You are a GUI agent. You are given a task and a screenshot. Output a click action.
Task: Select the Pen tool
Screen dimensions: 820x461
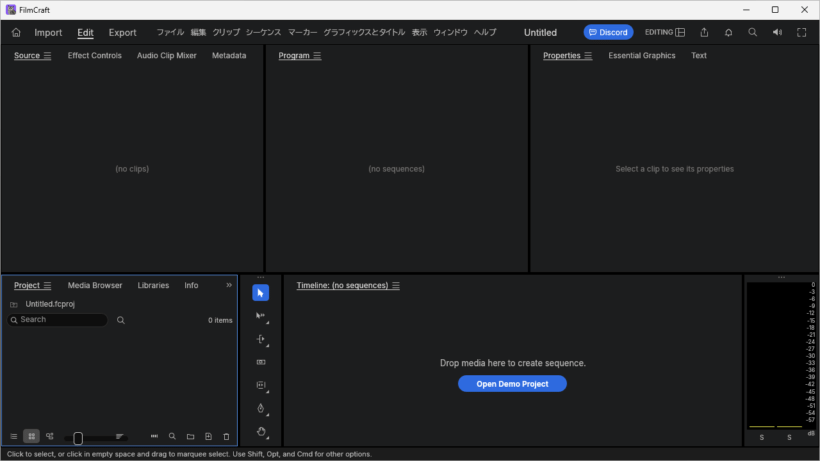point(260,408)
